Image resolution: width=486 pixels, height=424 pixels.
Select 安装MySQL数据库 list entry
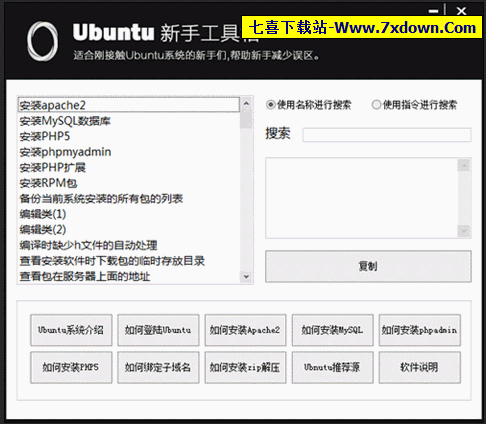[x=129, y=121]
